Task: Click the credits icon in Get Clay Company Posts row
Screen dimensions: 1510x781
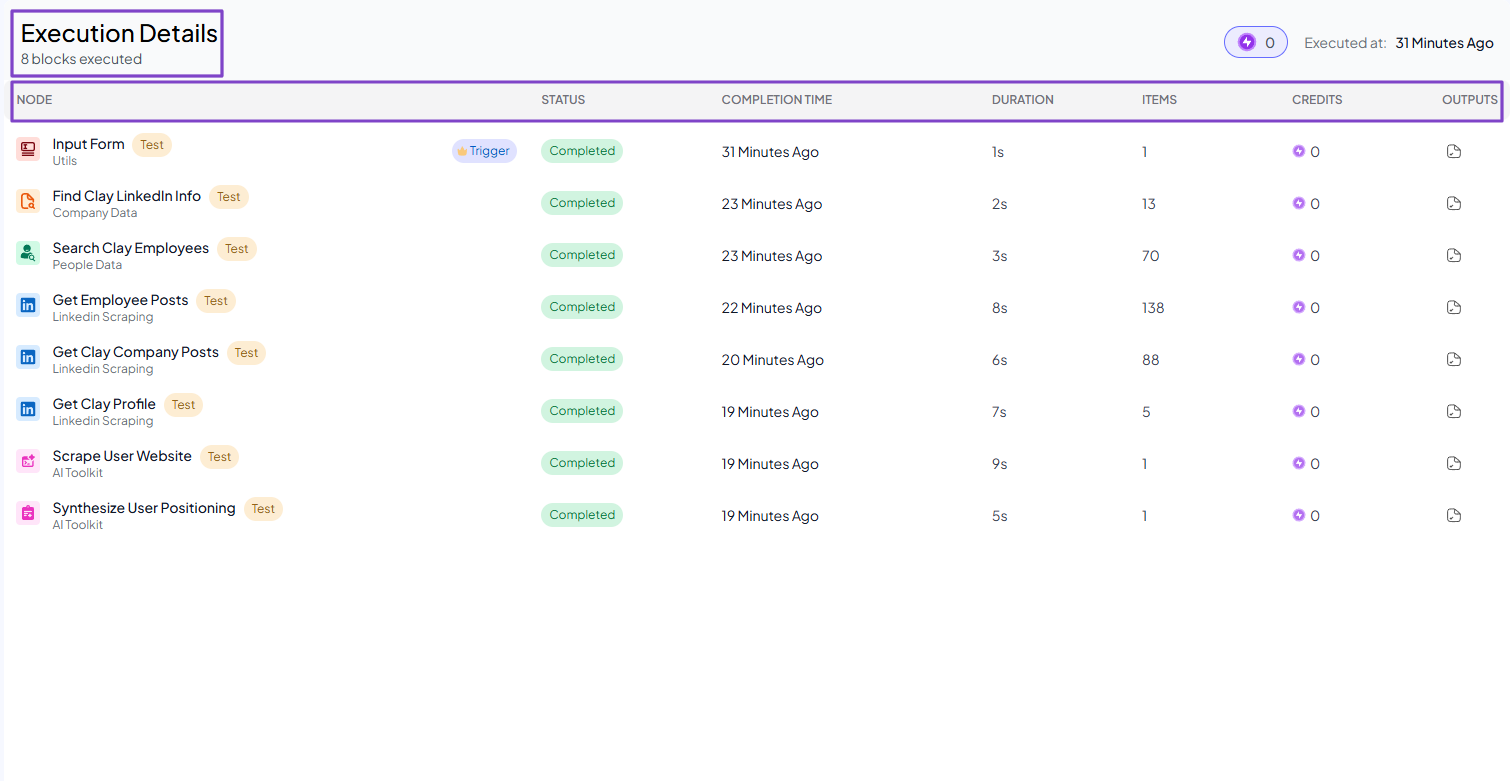Action: click(x=1299, y=359)
